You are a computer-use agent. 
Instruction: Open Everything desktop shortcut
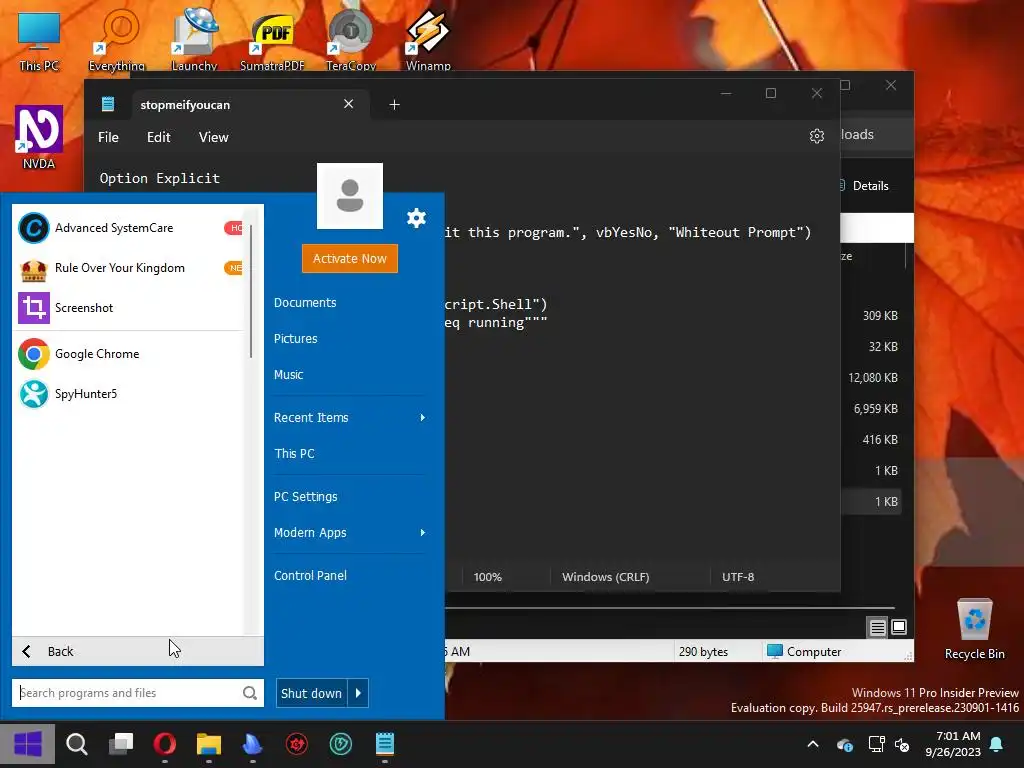[x=117, y=41]
